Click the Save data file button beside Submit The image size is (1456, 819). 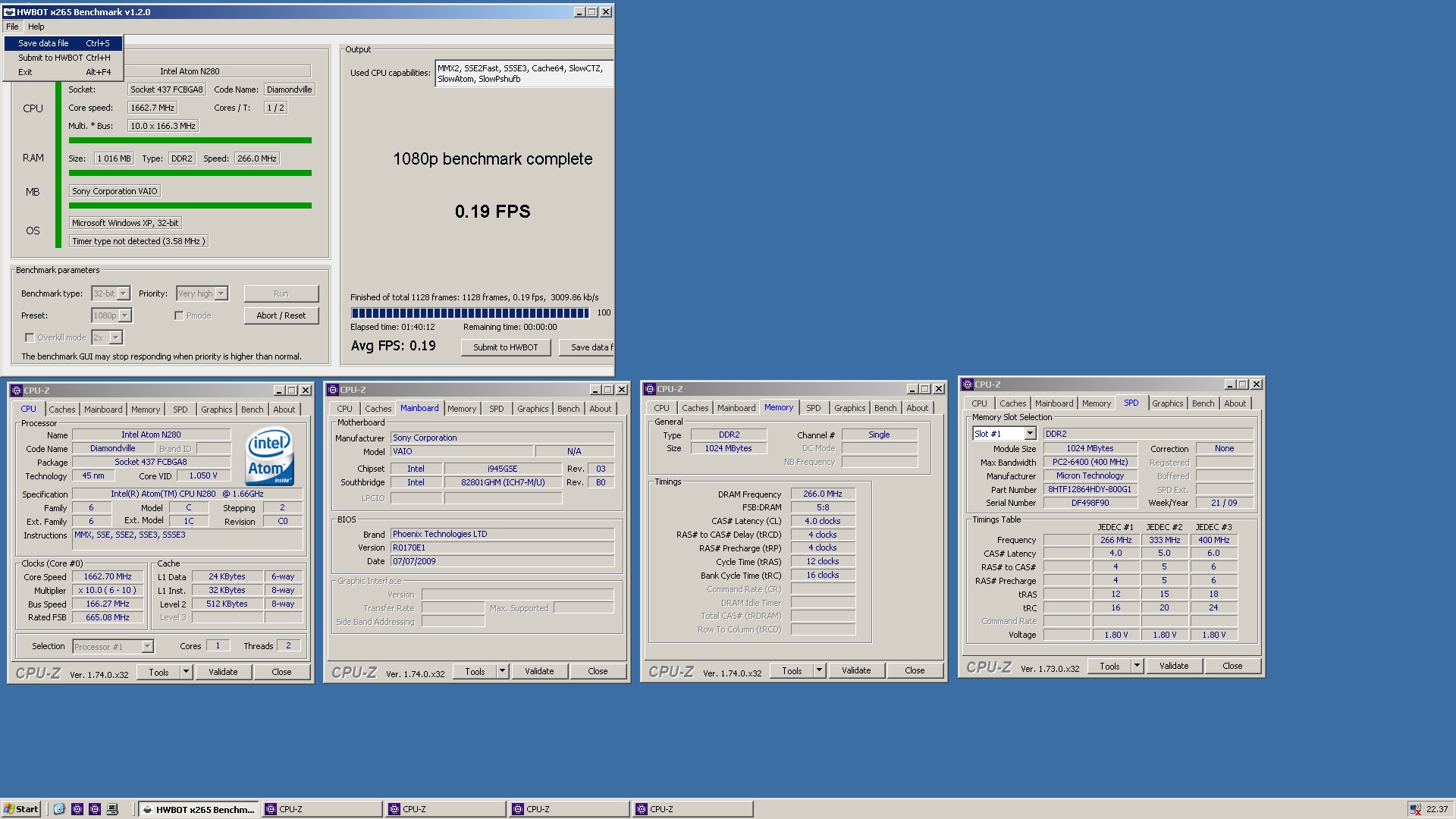coord(586,347)
